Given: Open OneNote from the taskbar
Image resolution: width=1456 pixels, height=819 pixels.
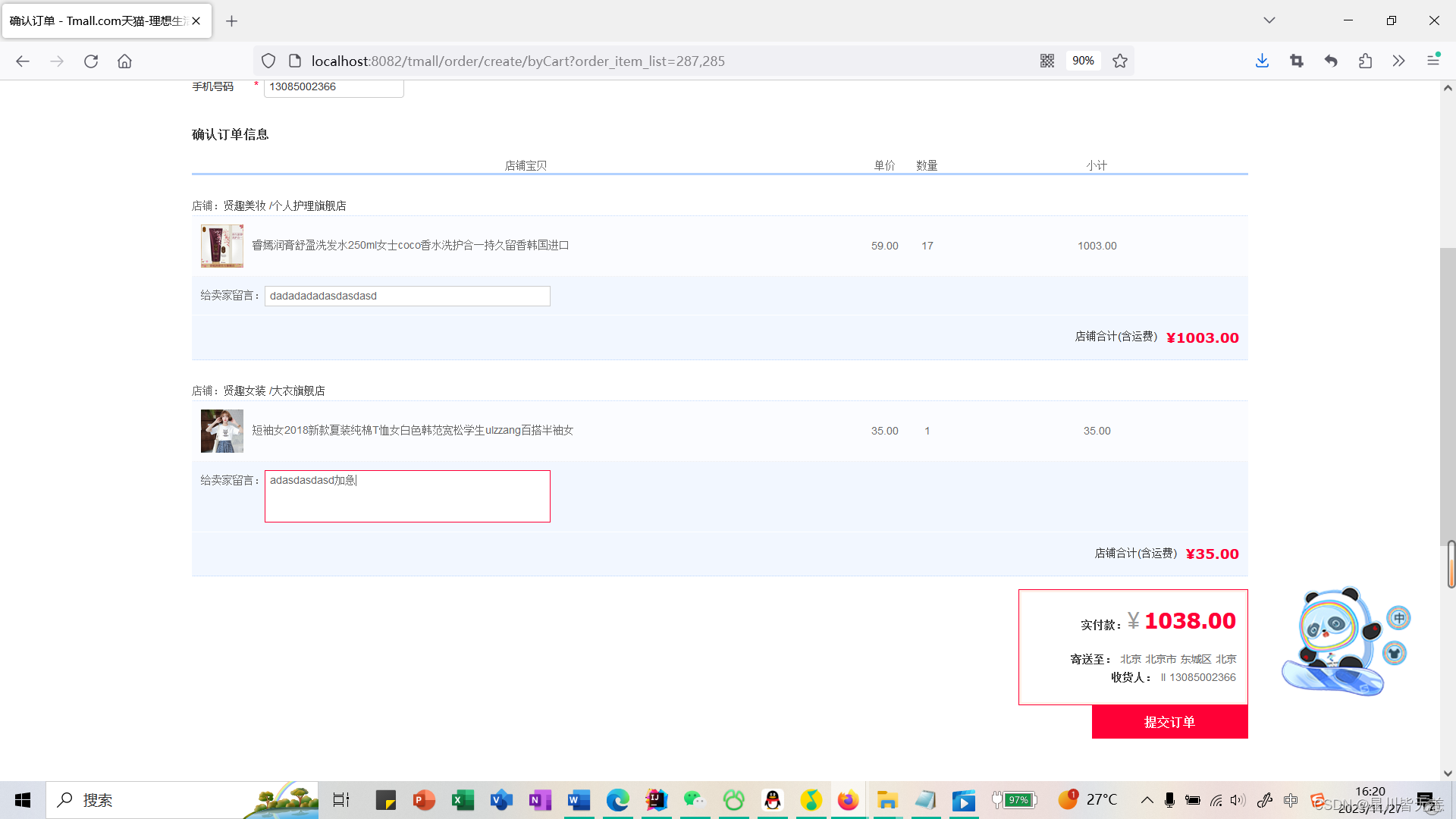Looking at the screenshot, I should point(540,800).
